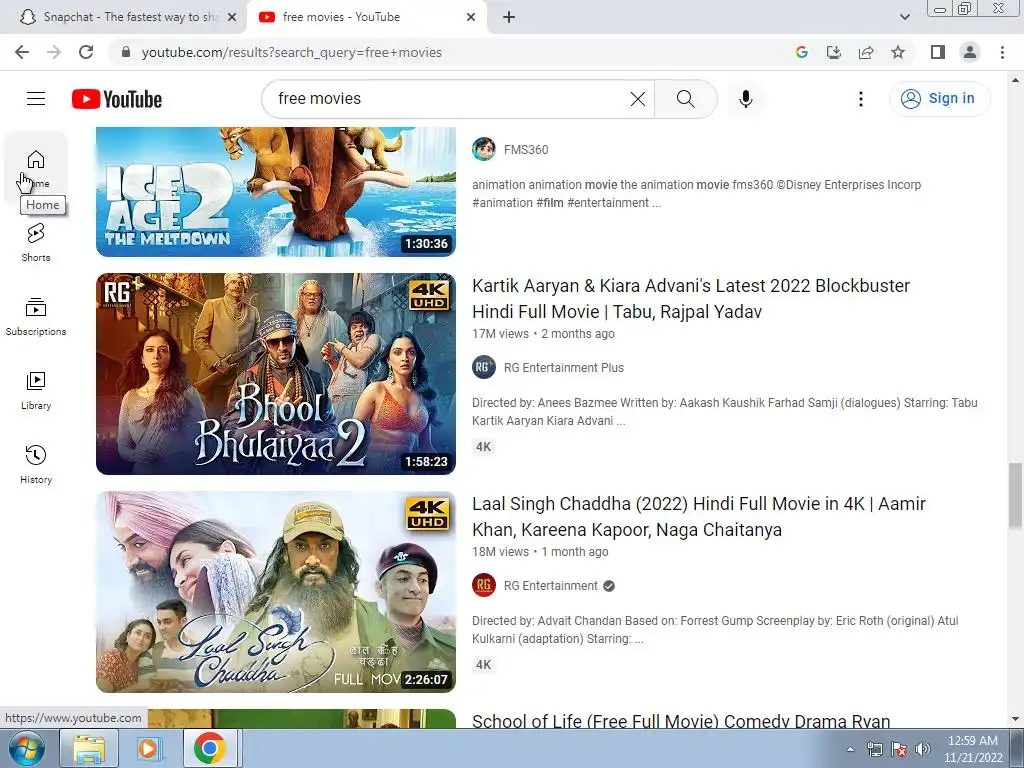Screen dimensions: 1024x768
Task: Switch to the Snapchat tab
Action: click(123, 17)
